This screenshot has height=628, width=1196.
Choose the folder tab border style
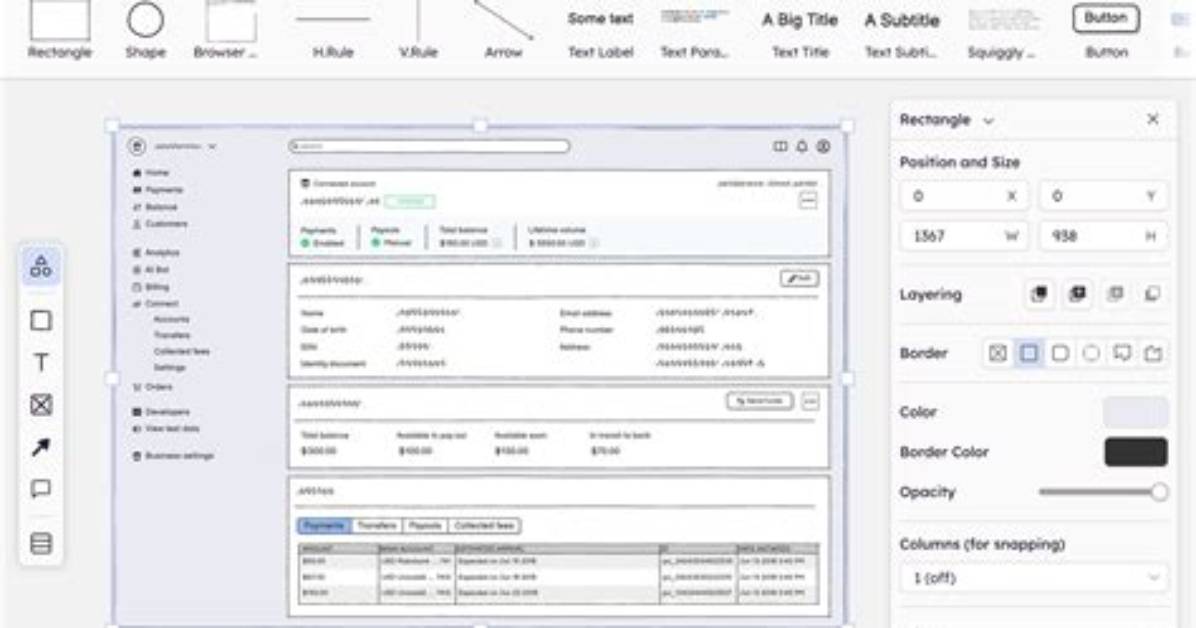[1153, 353]
